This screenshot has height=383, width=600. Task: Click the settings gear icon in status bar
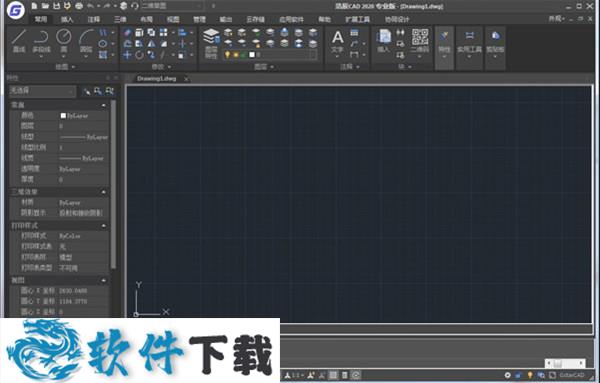coord(507,375)
